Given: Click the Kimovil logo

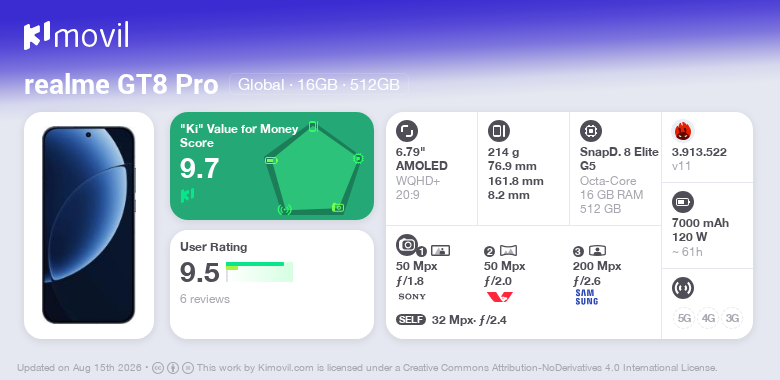Looking at the screenshot, I should 76,36.
